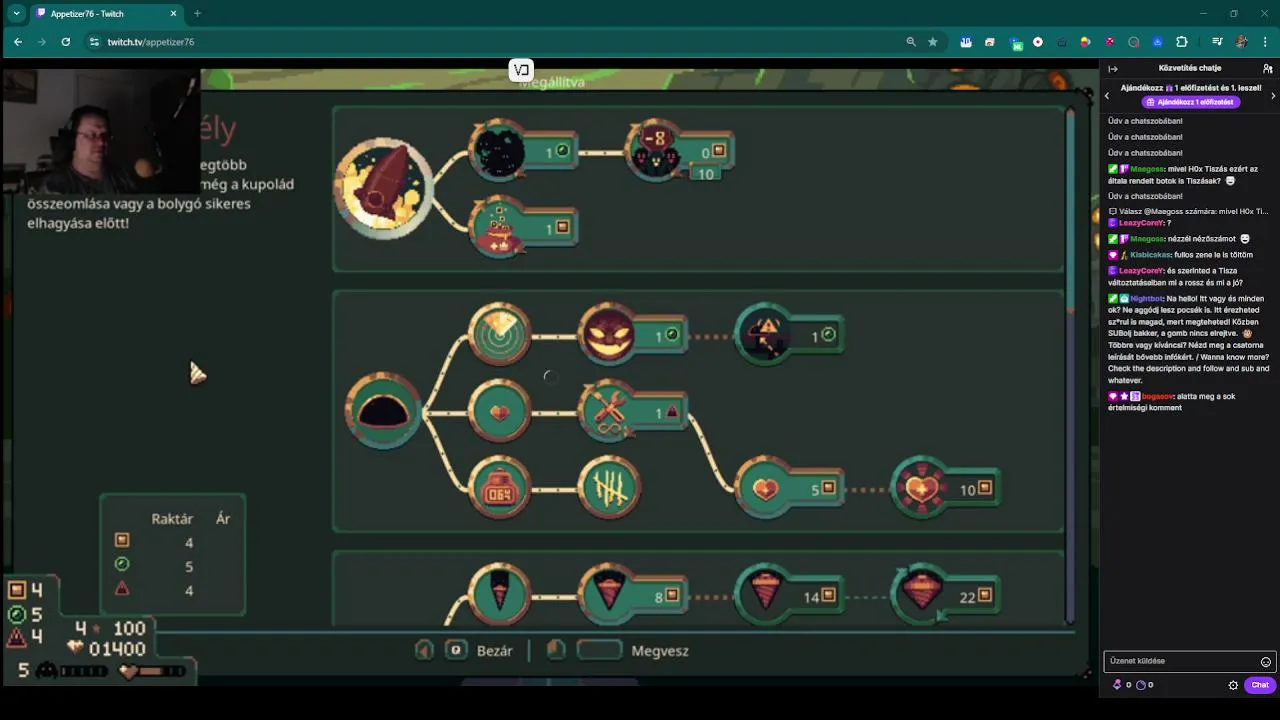Click the streamer webcam overlay
The image size is (1280, 720).
[x=101, y=130]
